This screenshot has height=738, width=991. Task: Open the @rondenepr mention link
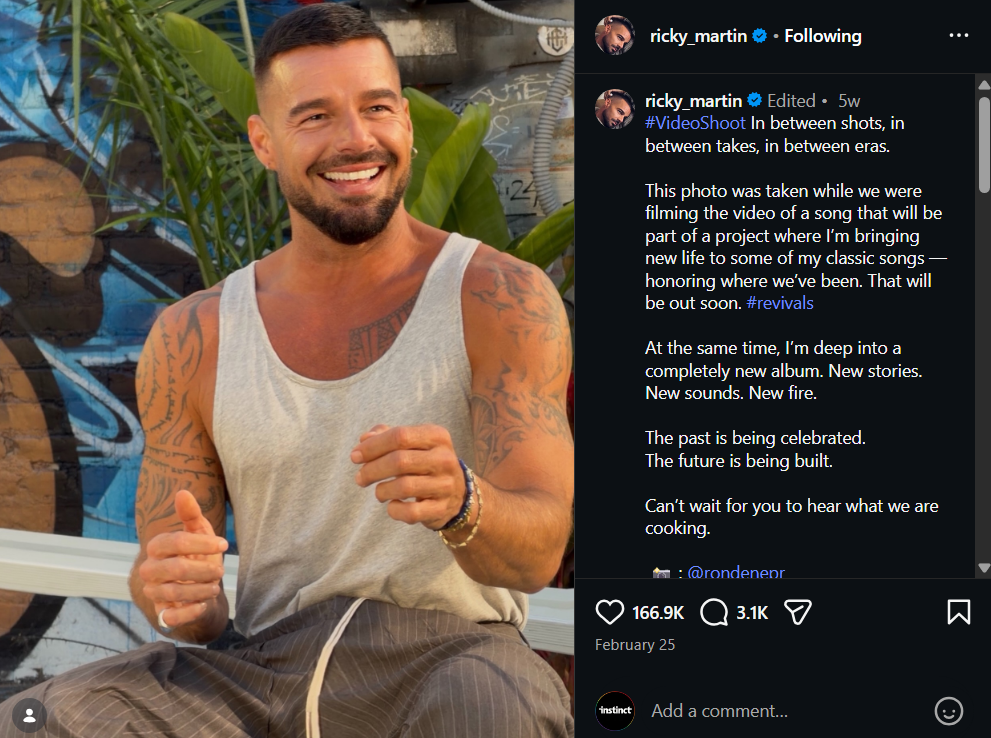(736, 571)
